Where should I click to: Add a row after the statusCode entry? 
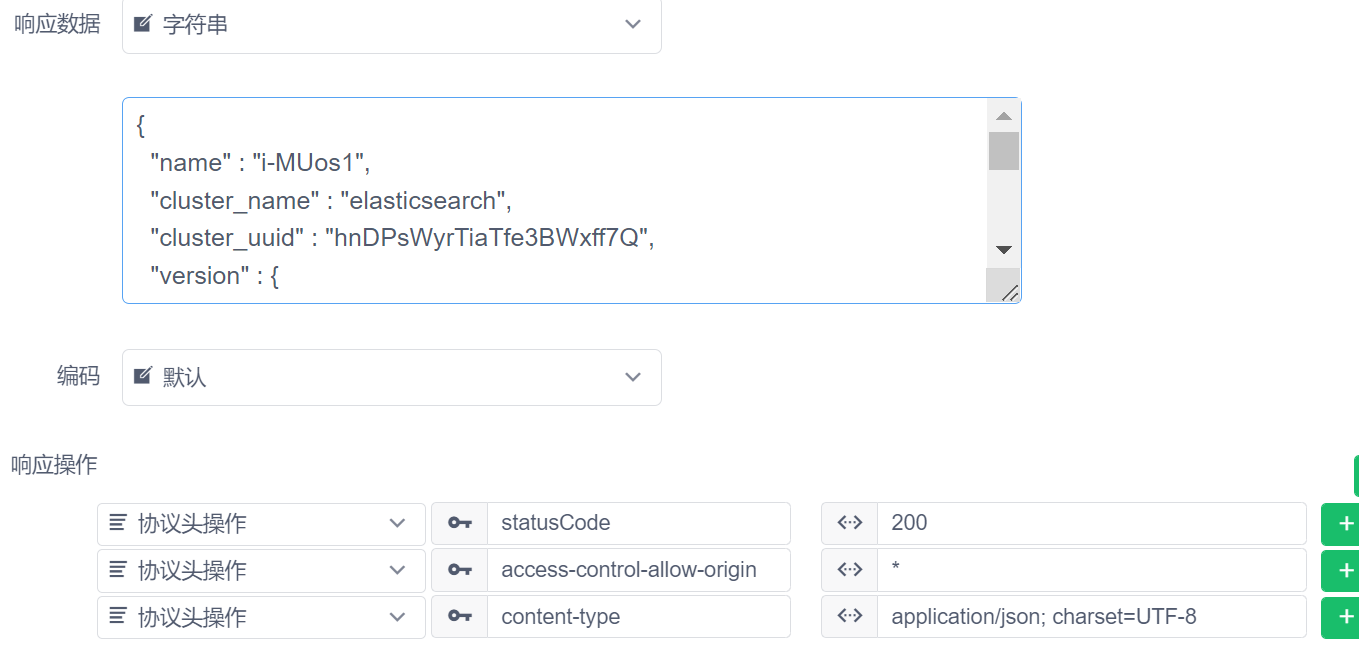[1343, 523]
